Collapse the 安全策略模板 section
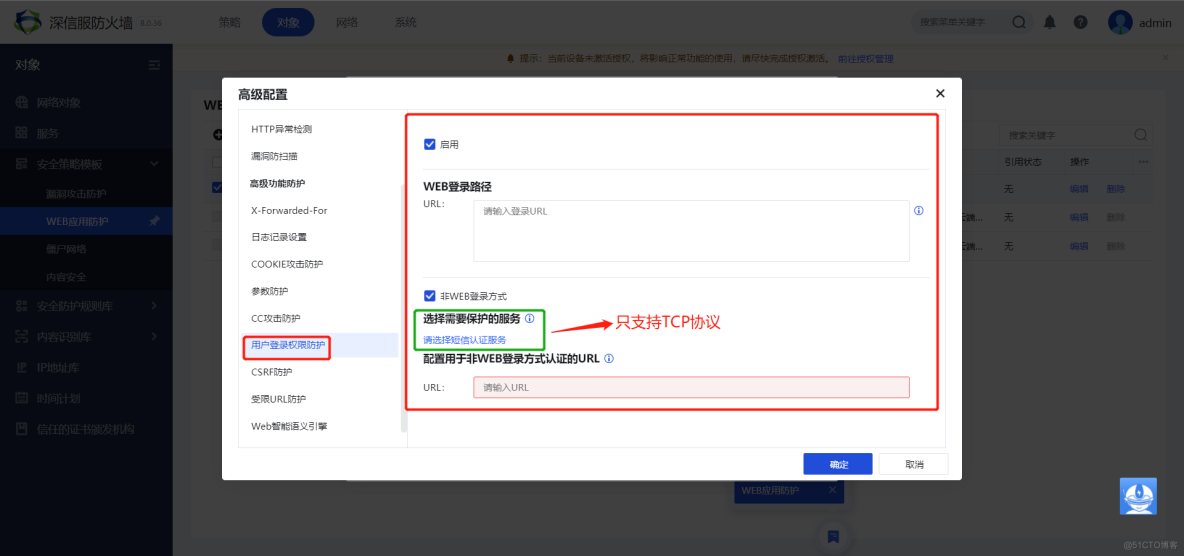The image size is (1184, 556). (154, 164)
